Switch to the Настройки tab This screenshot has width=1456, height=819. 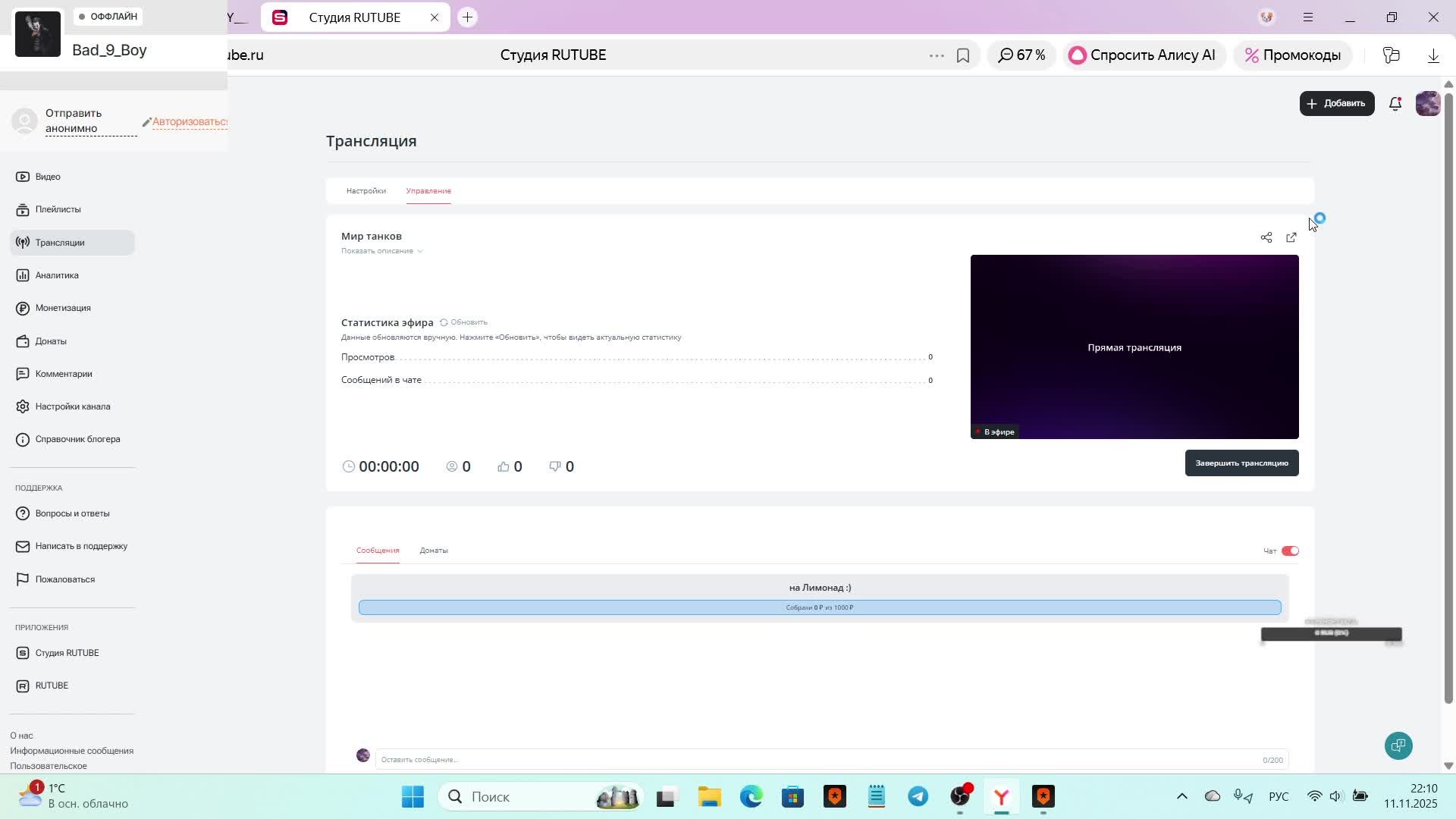click(366, 191)
